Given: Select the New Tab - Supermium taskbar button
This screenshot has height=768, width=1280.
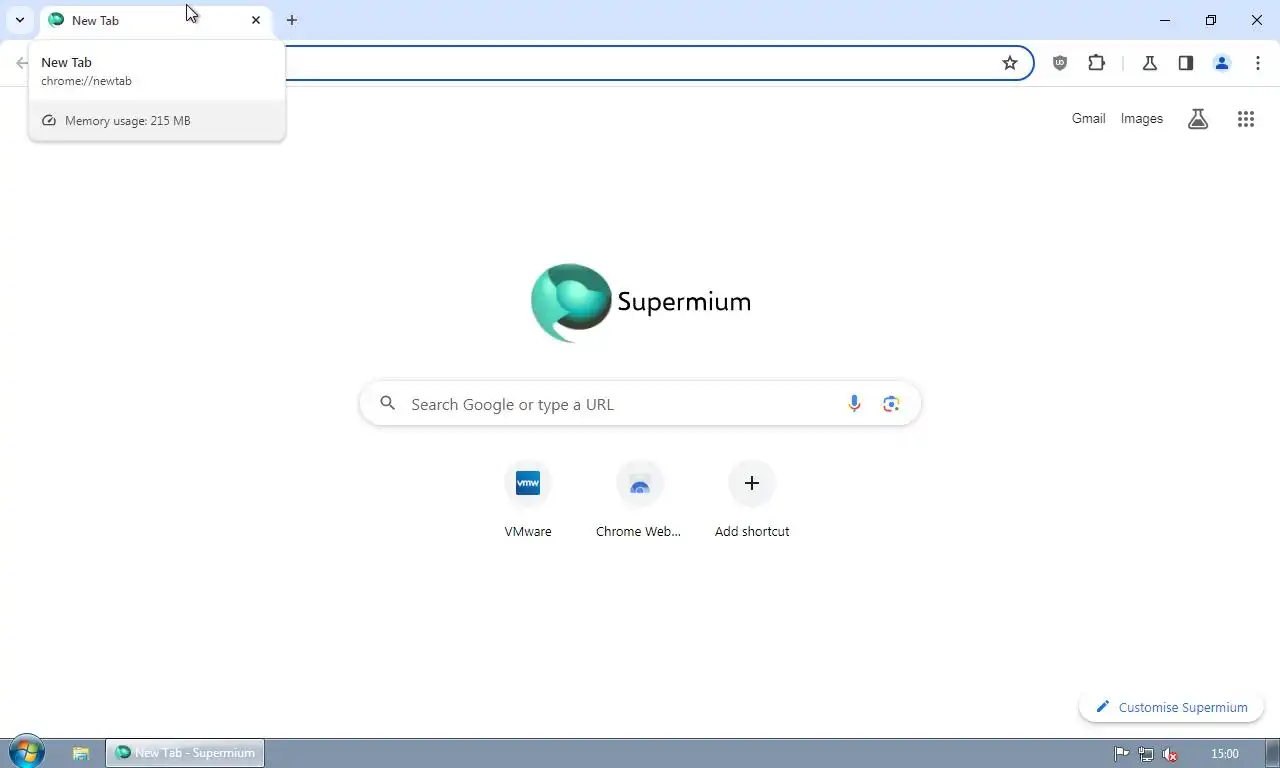Looking at the screenshot, I should [185, 753].
